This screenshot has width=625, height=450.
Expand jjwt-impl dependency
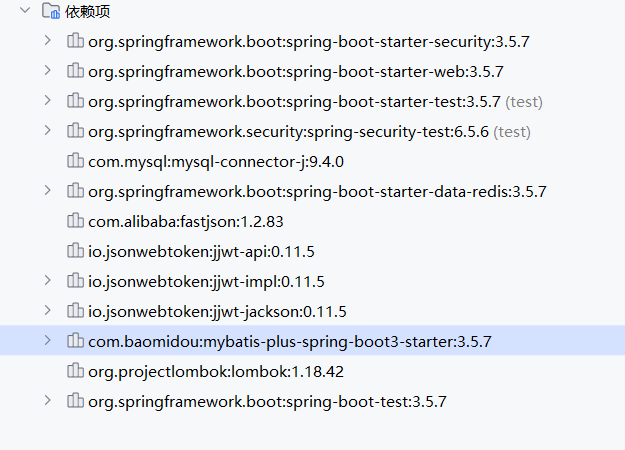click(47, 280)
